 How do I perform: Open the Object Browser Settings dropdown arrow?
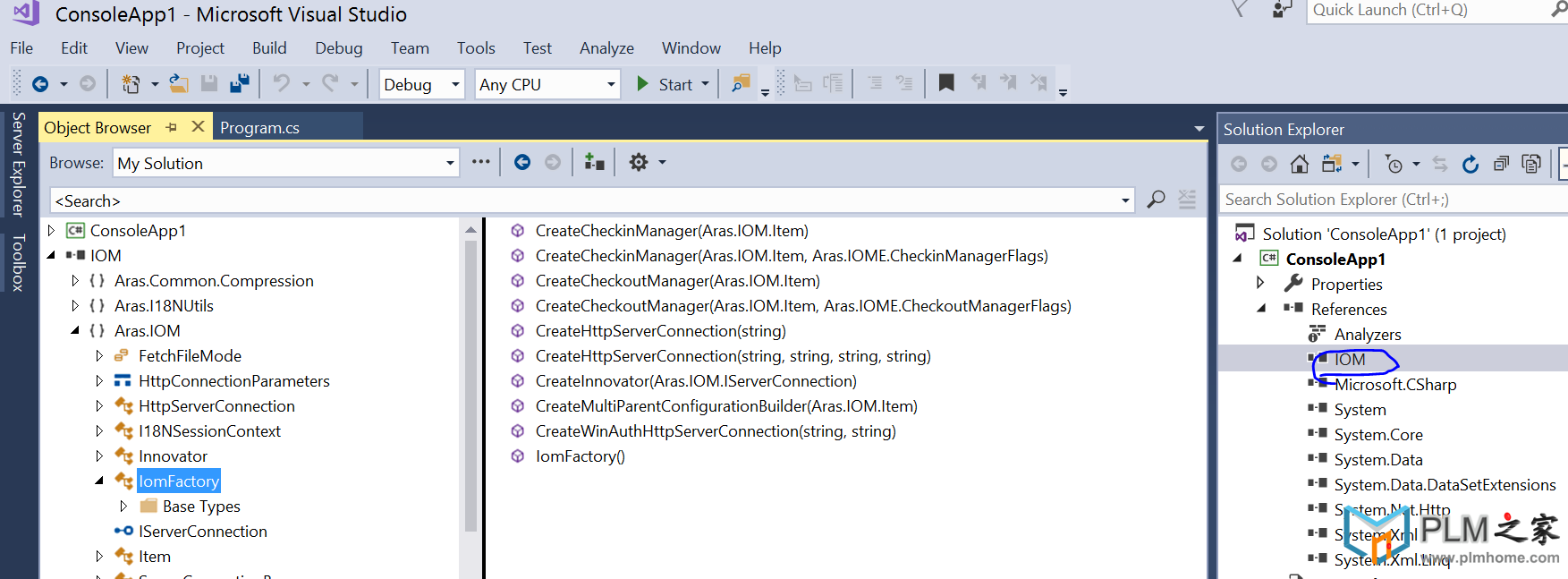662,162
